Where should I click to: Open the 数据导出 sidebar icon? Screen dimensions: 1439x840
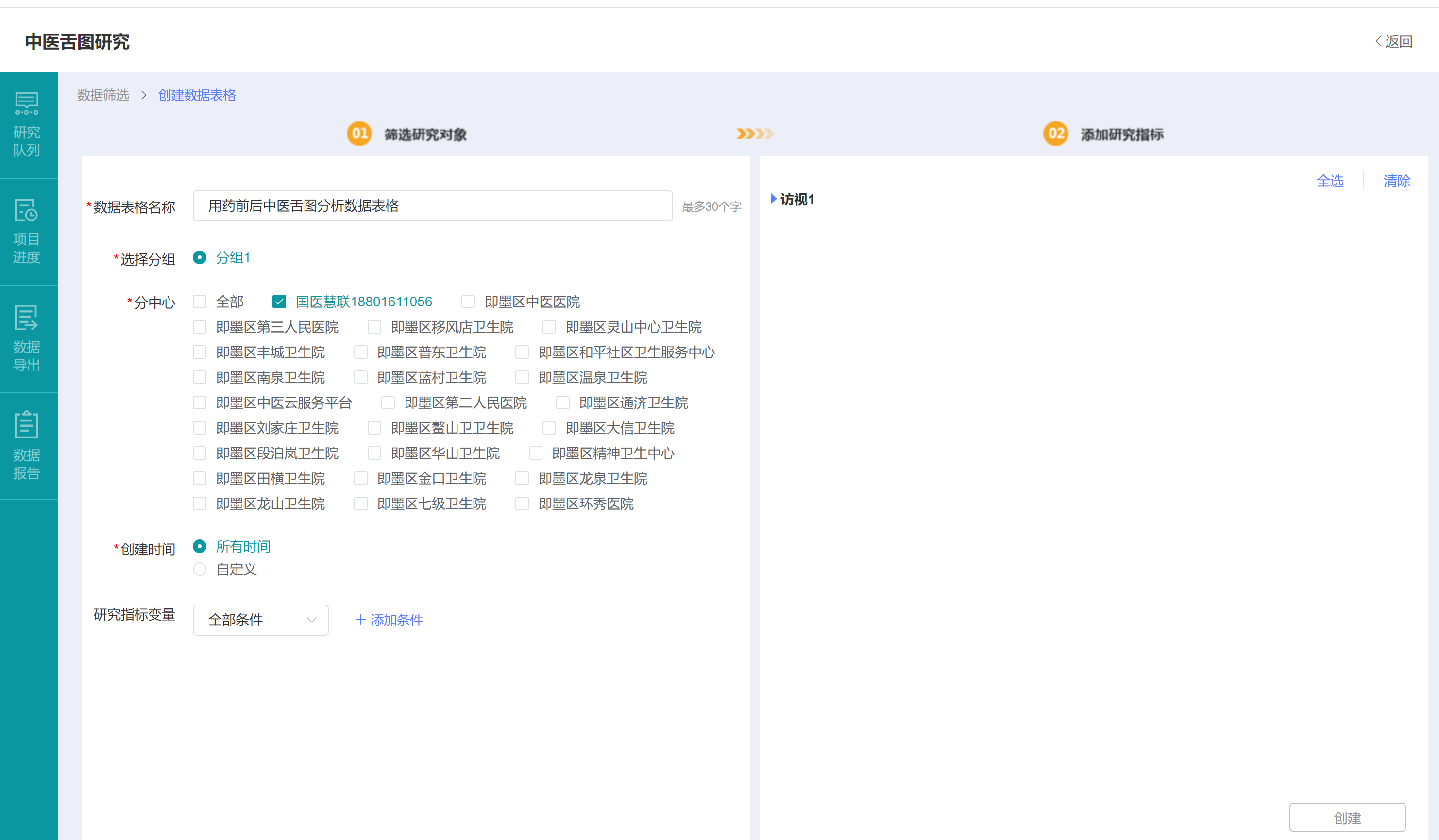(27, 318)
